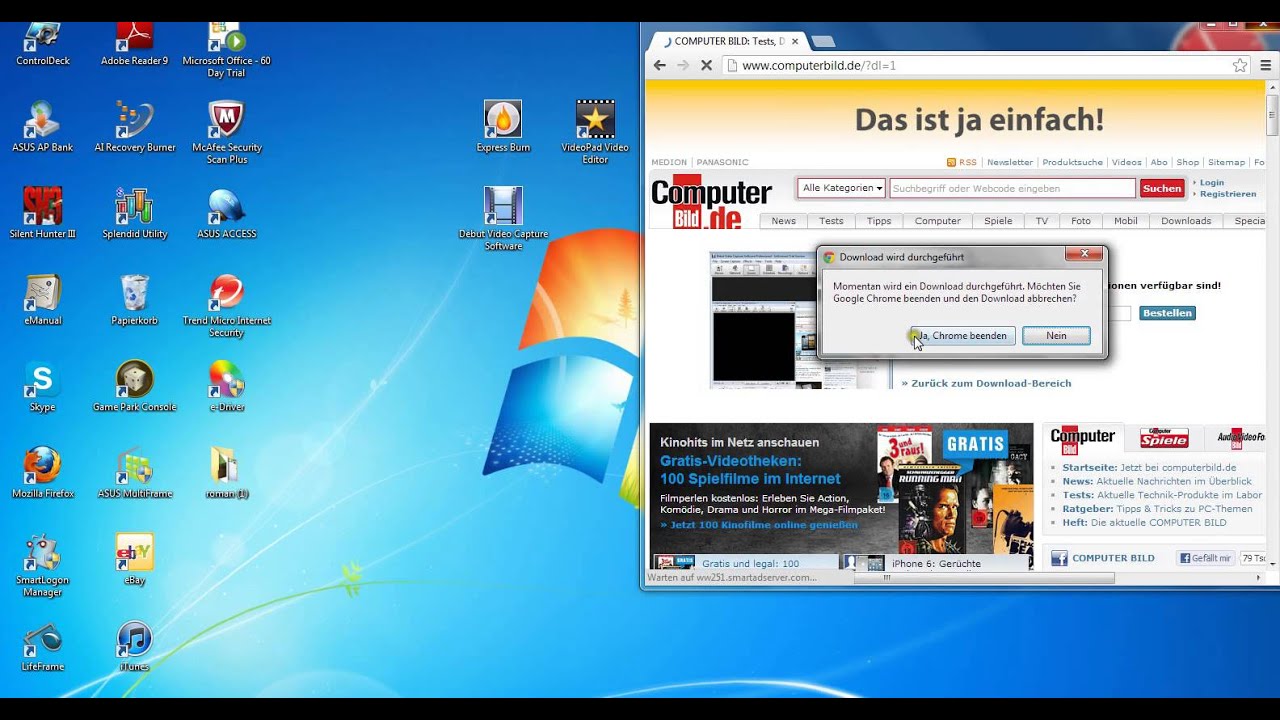Bookmark page with the star icon

pos(1240,65)
